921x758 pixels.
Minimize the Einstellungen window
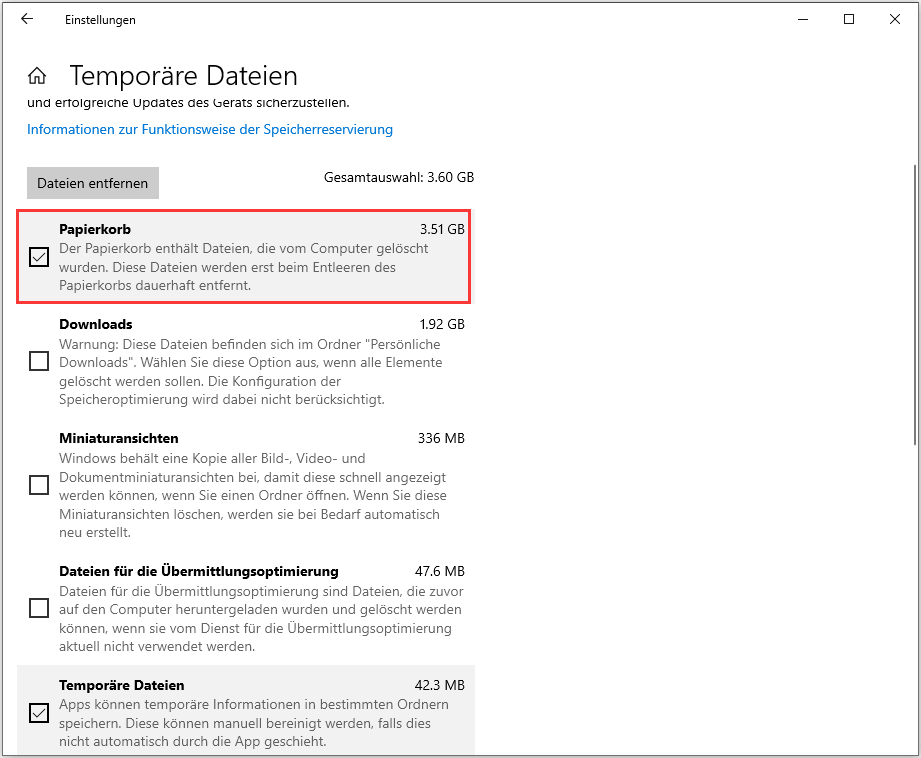(x=803, y=19)
